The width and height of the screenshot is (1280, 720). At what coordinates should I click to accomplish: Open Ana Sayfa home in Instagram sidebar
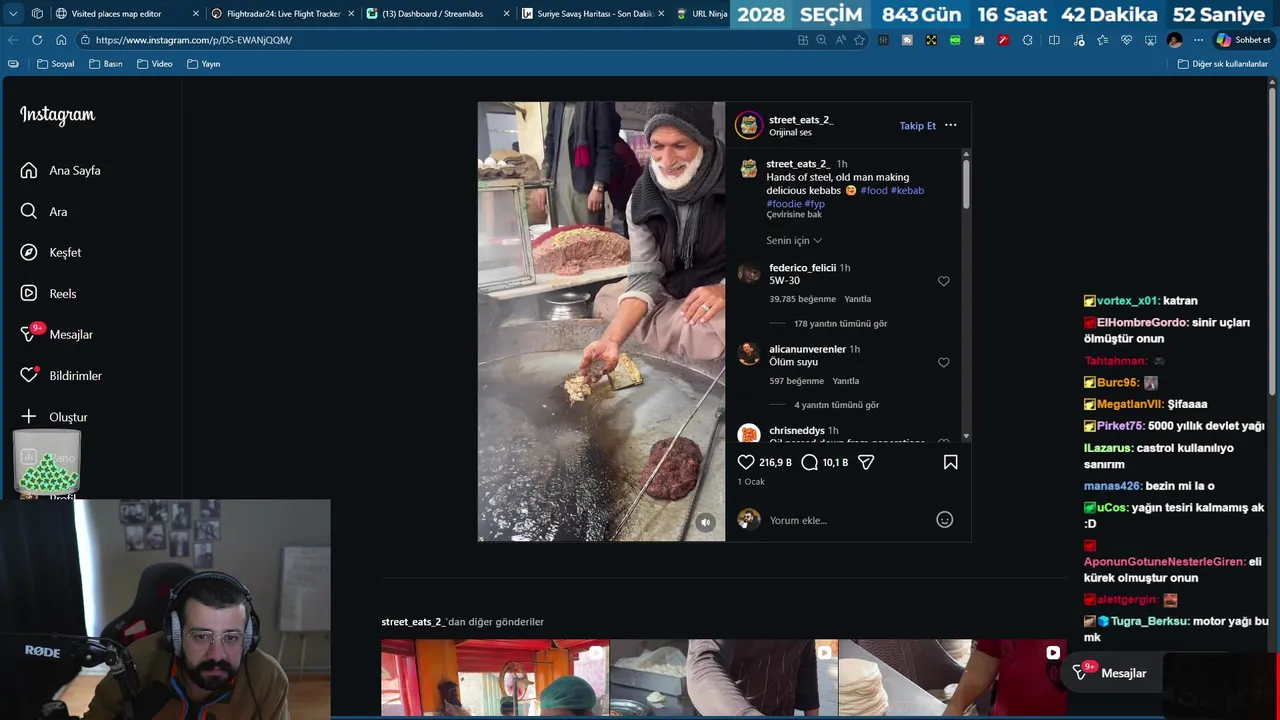[60, 170]
